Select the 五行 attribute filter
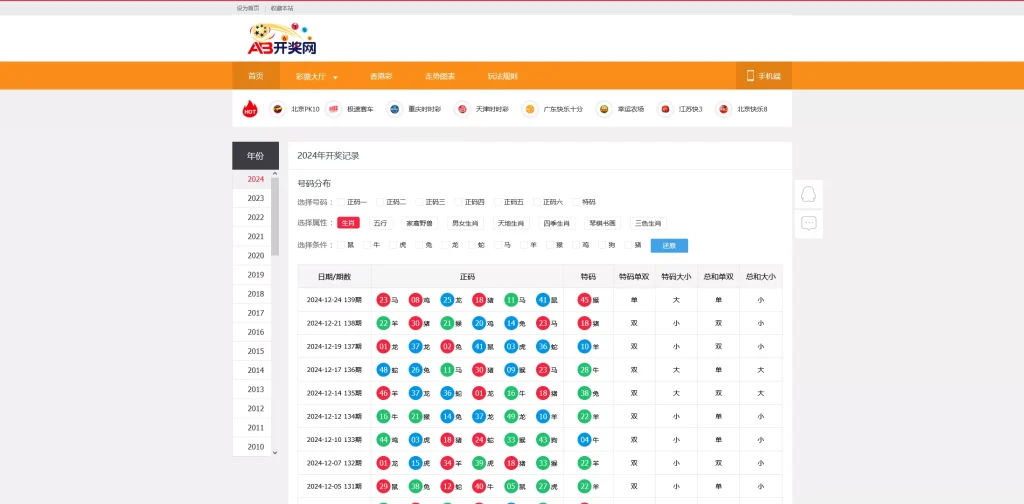The height and width of the screenshot is (504, 1024). (x=379, y=223)
